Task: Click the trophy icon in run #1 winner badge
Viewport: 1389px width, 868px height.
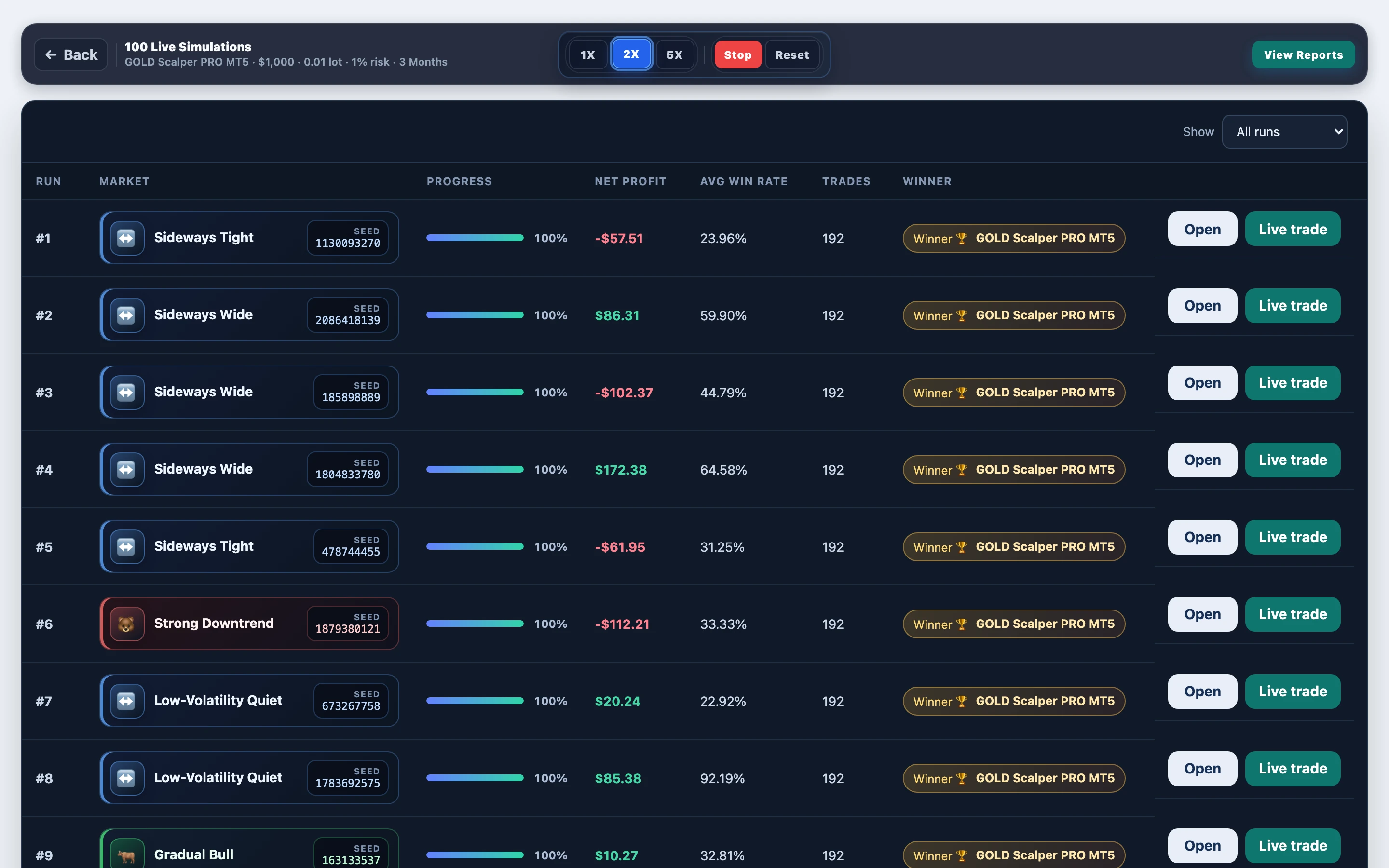Action: (962, 238)
